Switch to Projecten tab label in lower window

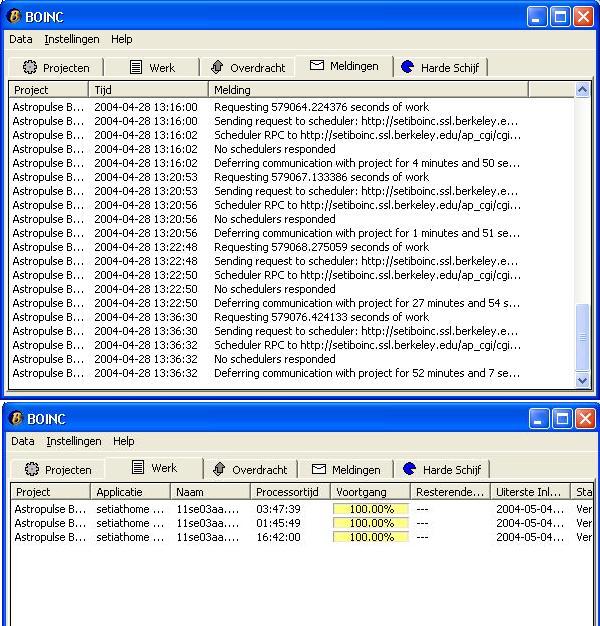pos(68,470)
